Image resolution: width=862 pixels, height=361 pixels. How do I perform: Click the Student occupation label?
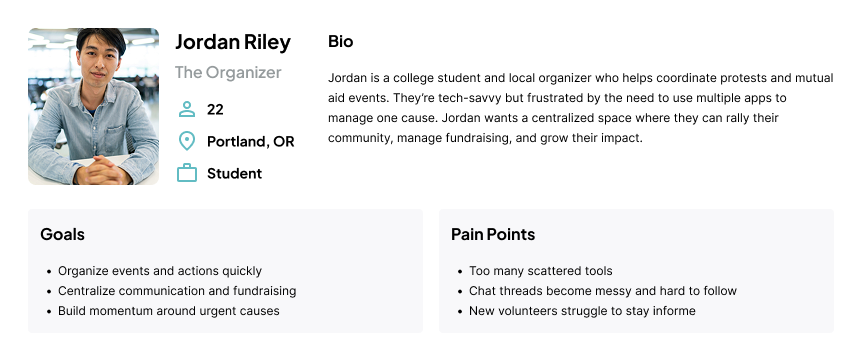[x=234, y=173]
